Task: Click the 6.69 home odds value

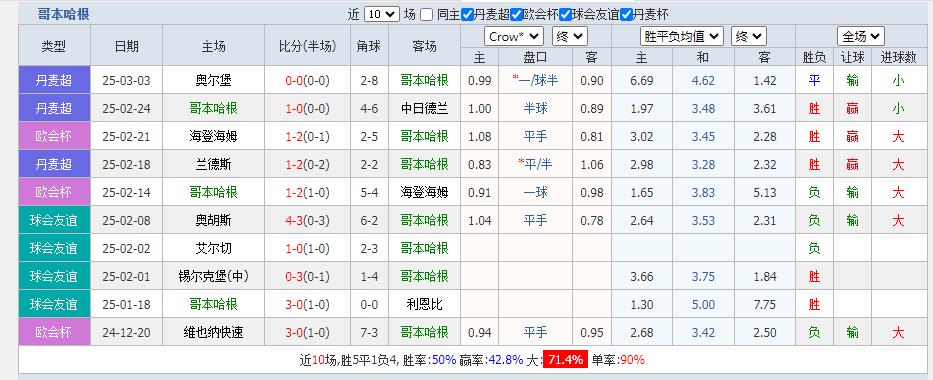Action: [642, 80]
